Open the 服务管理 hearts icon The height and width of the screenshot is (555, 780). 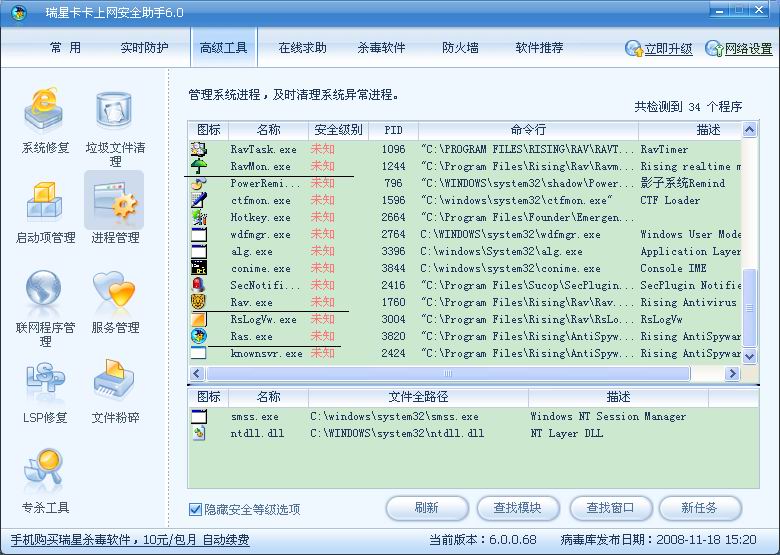[114, 290]
